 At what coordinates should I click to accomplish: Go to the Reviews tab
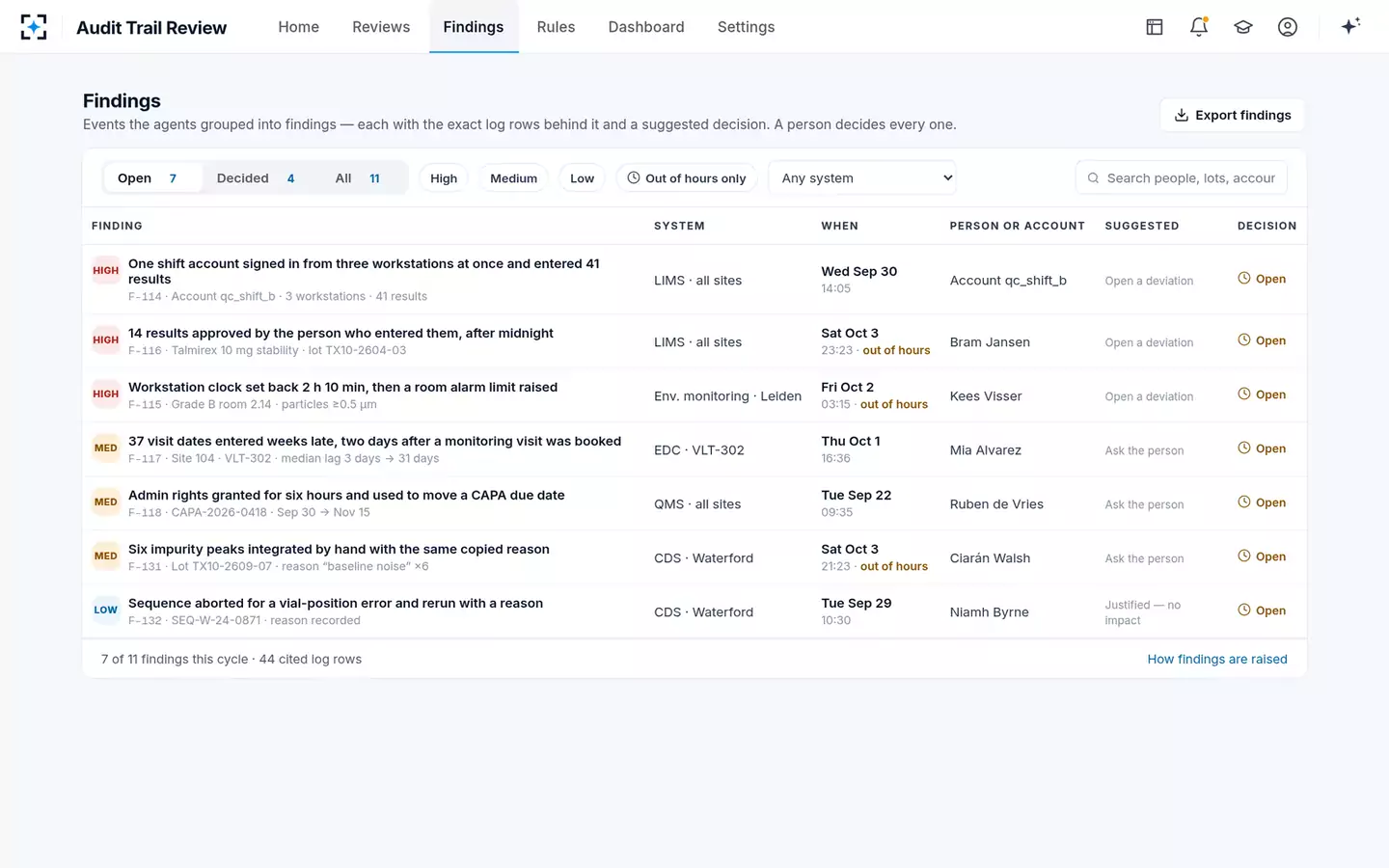click(381, 27)
